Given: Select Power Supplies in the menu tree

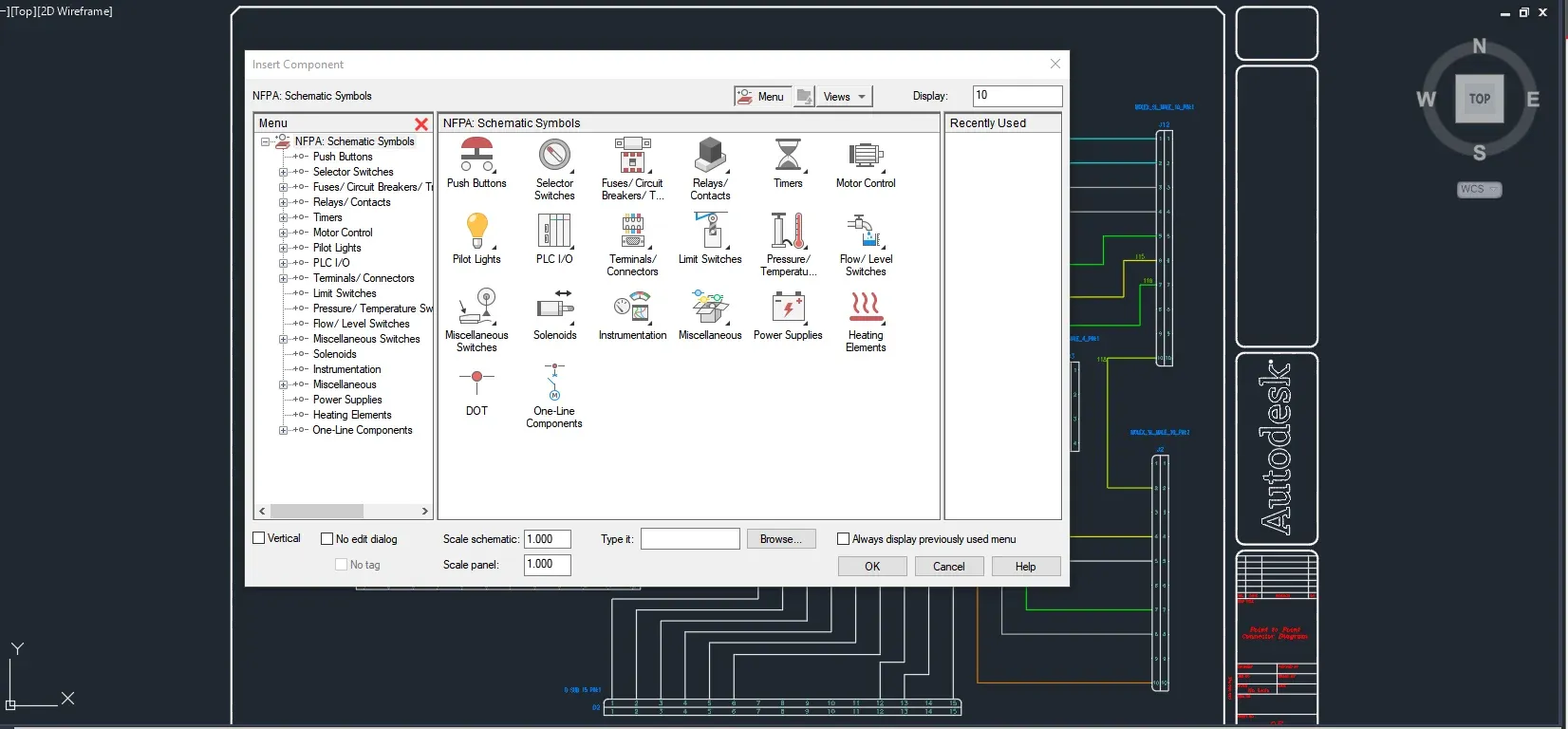Looking at the screenshot, I should tap(347, 400).
